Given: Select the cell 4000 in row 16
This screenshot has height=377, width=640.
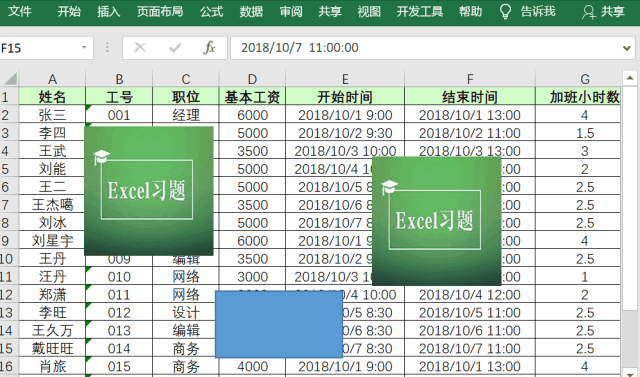Looking at the screenshot, I should point(252,367).
